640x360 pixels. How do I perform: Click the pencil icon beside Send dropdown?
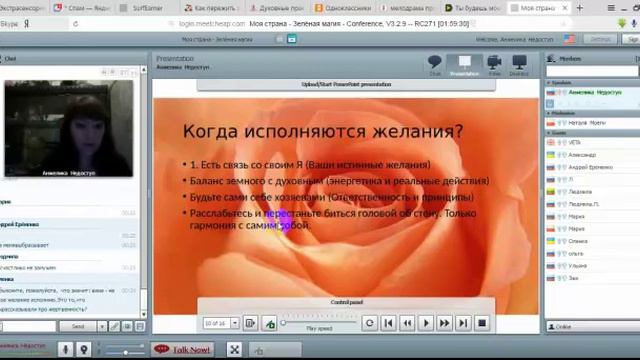click(115, 327)
